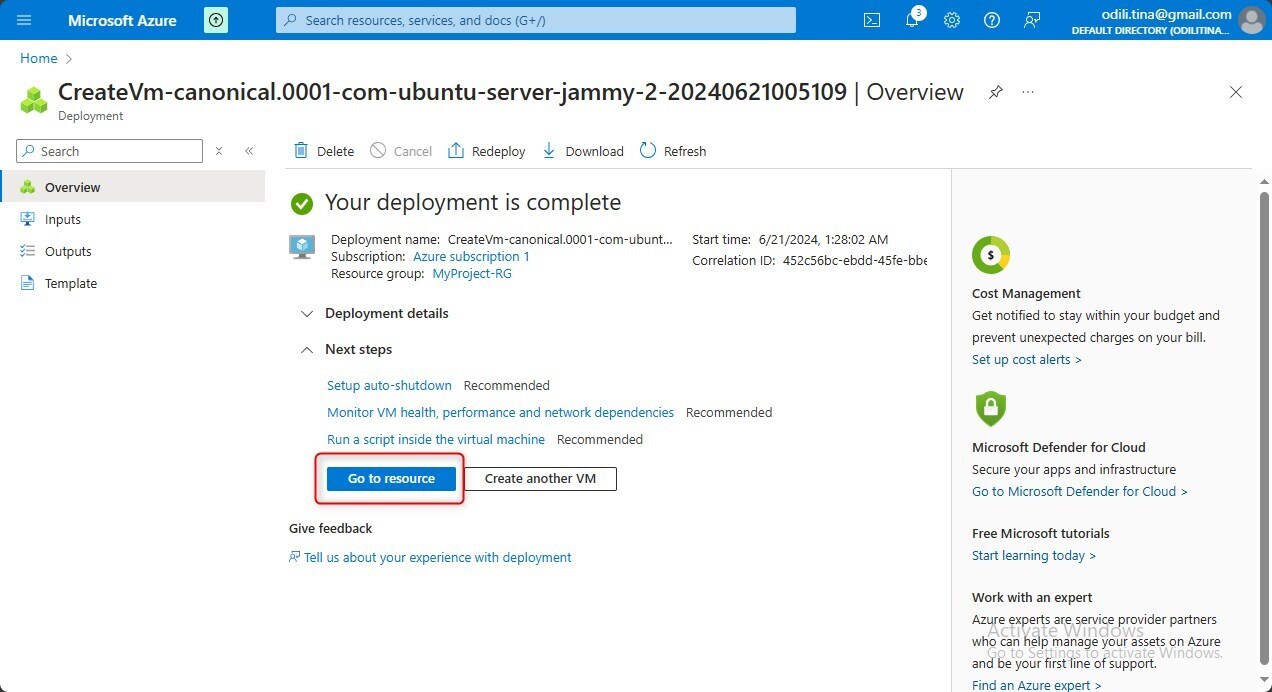The height and width of the screenshot is (692, 1272).
Task: Collapse the Next steps section
Action: tap(347, 349)
